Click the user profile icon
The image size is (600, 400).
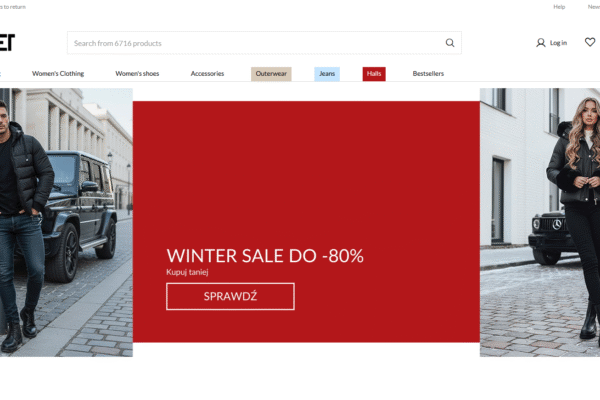coord(541,43)
